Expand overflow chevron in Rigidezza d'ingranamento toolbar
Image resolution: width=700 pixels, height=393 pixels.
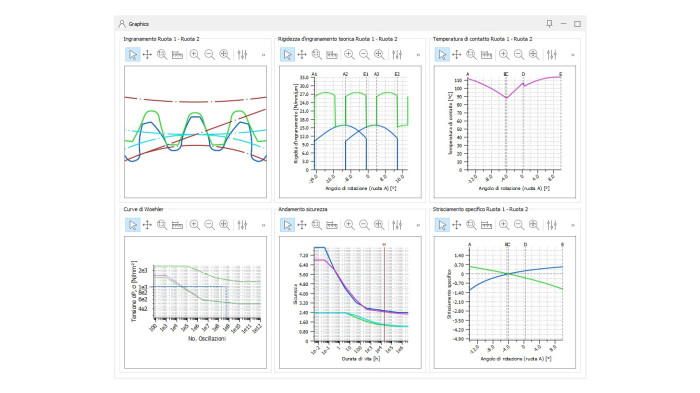[x=418, y=55]
